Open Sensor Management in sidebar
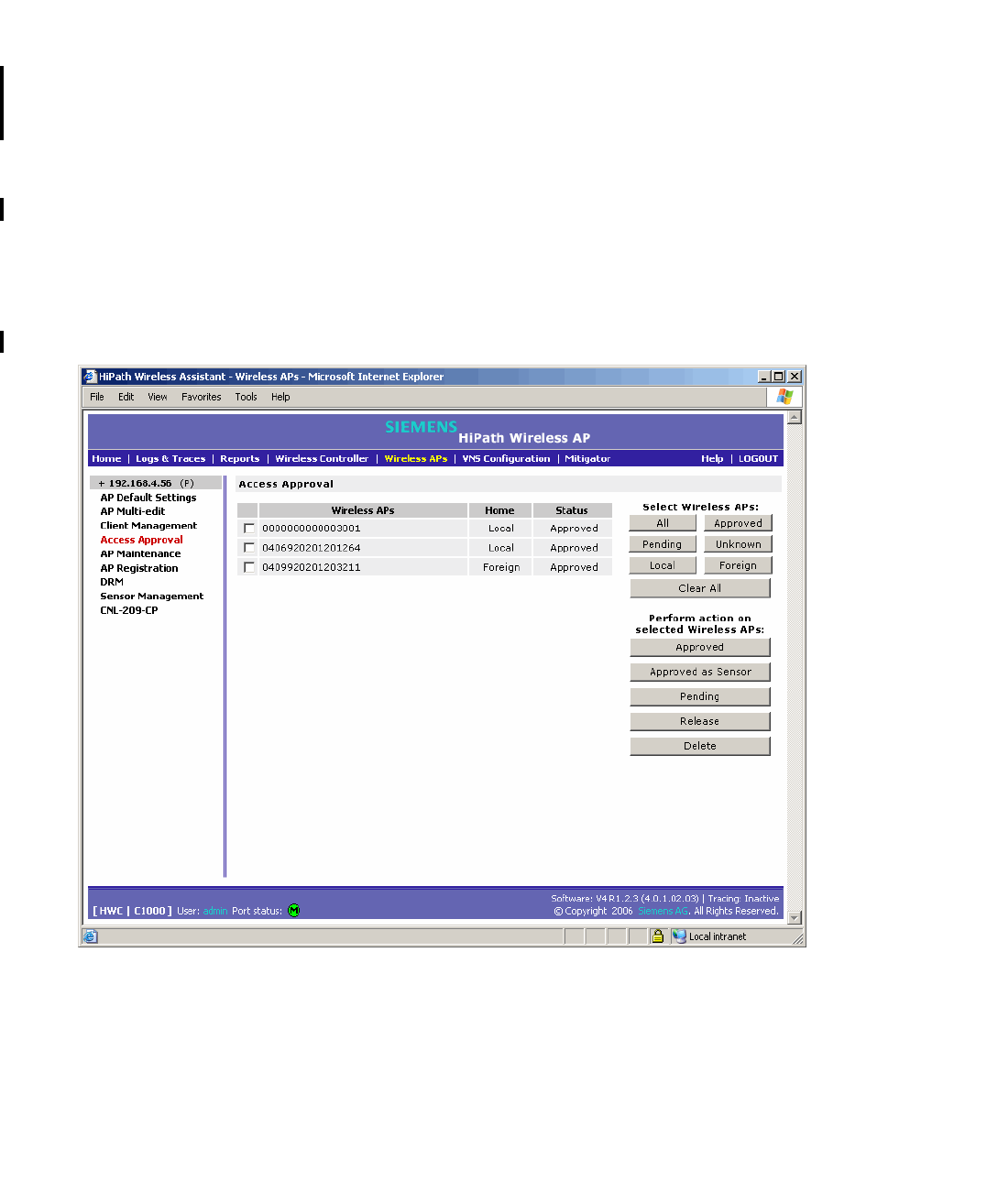987x1204 pixels. [x=152, y=597]
